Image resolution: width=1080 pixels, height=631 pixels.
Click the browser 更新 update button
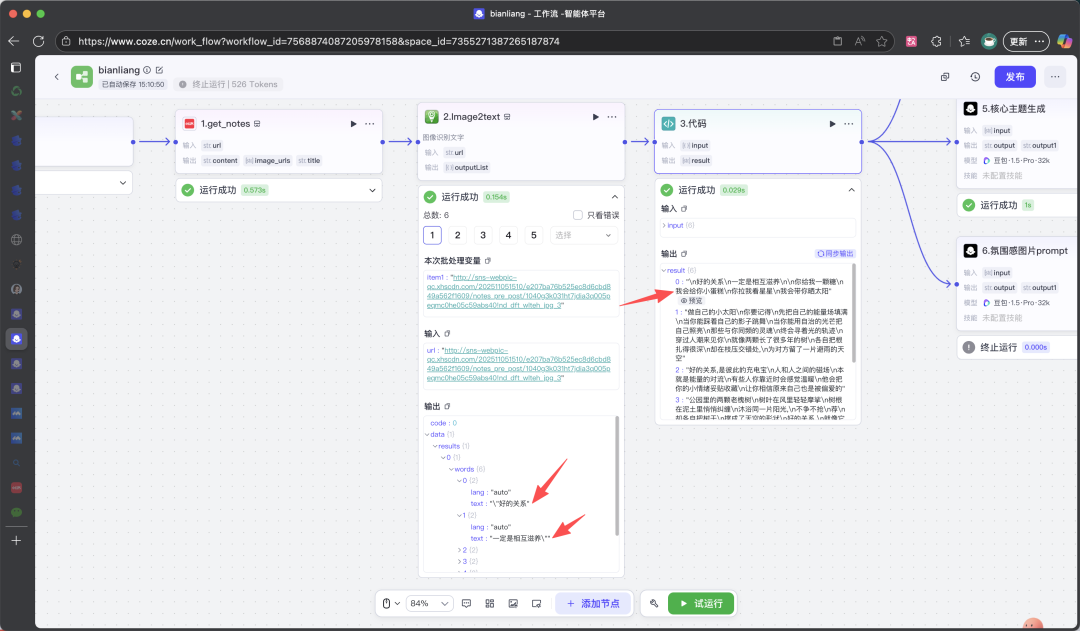pos(1026,41)
